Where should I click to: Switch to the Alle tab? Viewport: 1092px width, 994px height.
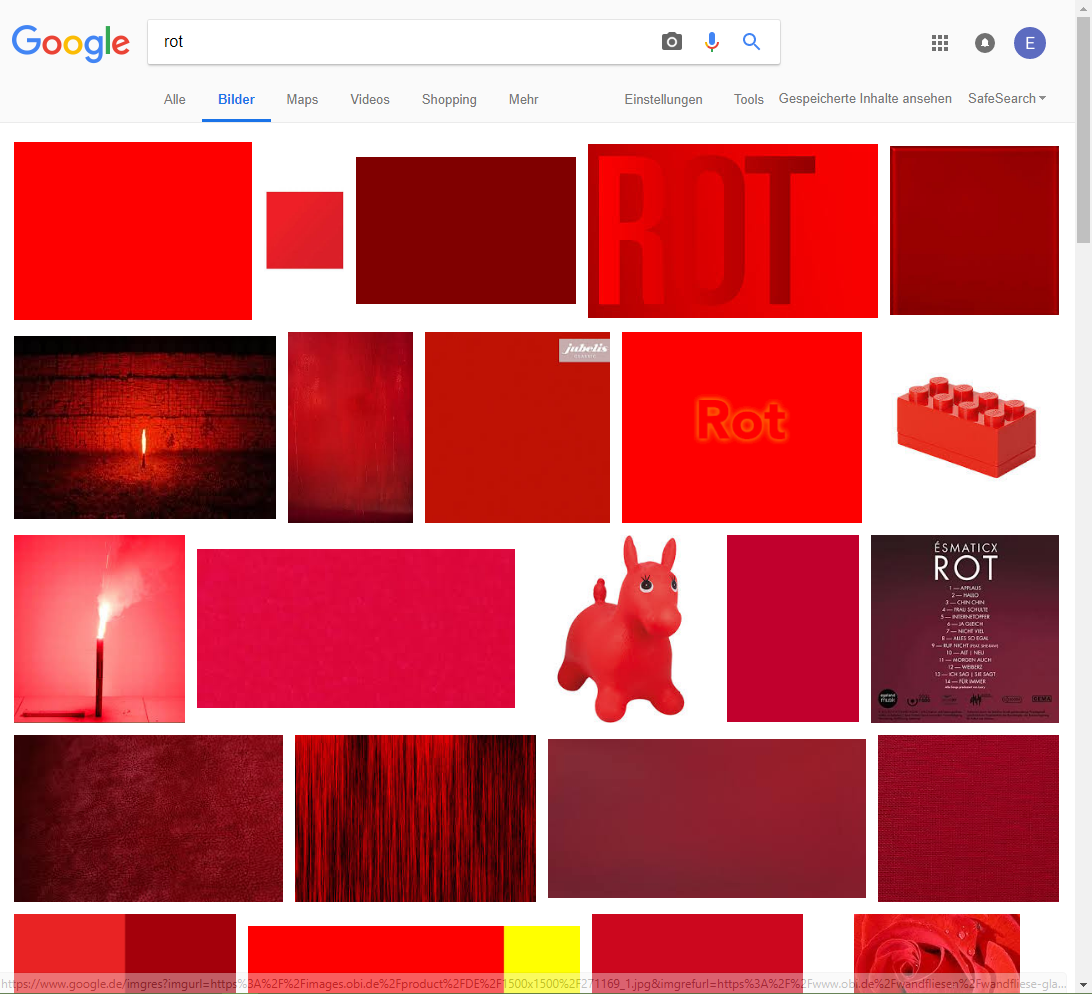[175, 99]
